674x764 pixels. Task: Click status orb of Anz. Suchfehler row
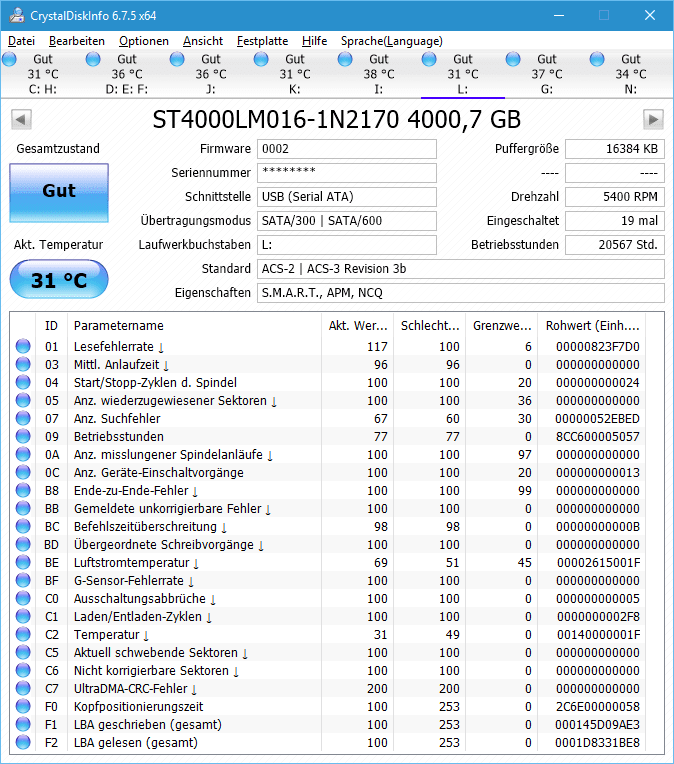pyautogui.click(x=23, y=418)
